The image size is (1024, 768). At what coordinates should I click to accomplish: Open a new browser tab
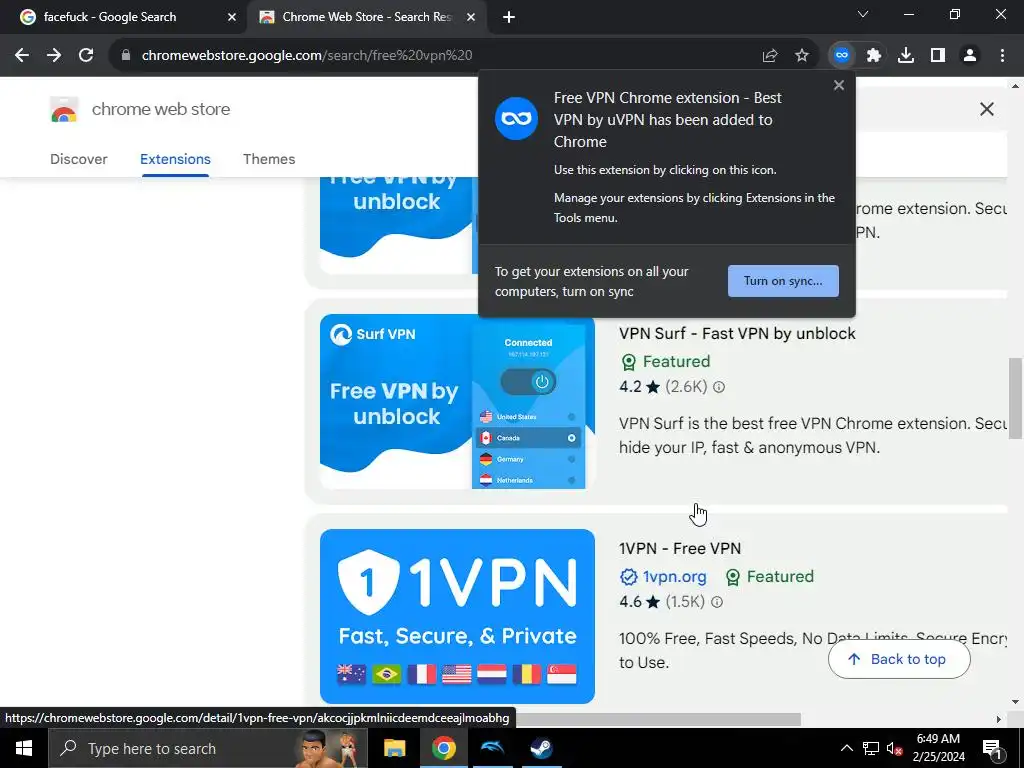pos(509,17)
